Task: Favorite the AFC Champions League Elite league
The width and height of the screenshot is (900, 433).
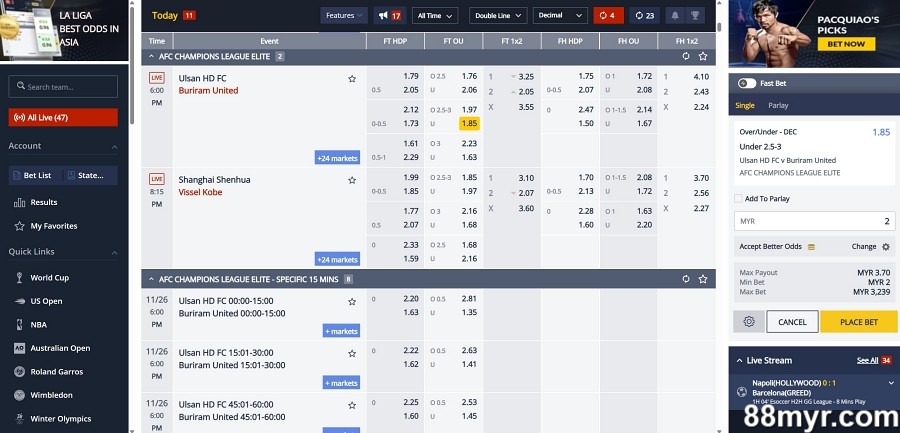Action: (703, 56)
